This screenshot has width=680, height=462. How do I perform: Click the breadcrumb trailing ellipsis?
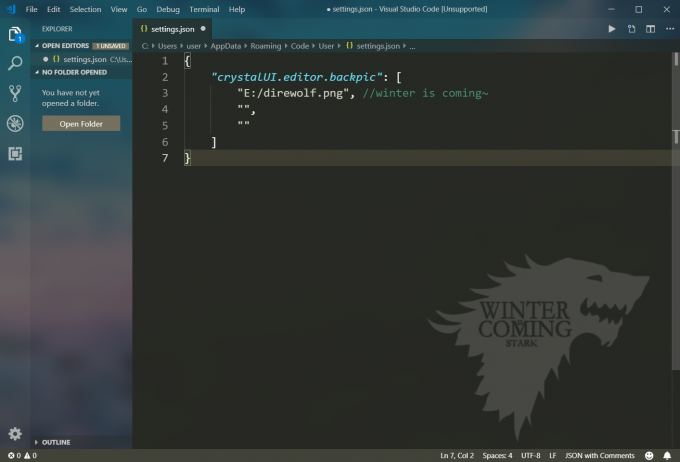pos(412,46)
